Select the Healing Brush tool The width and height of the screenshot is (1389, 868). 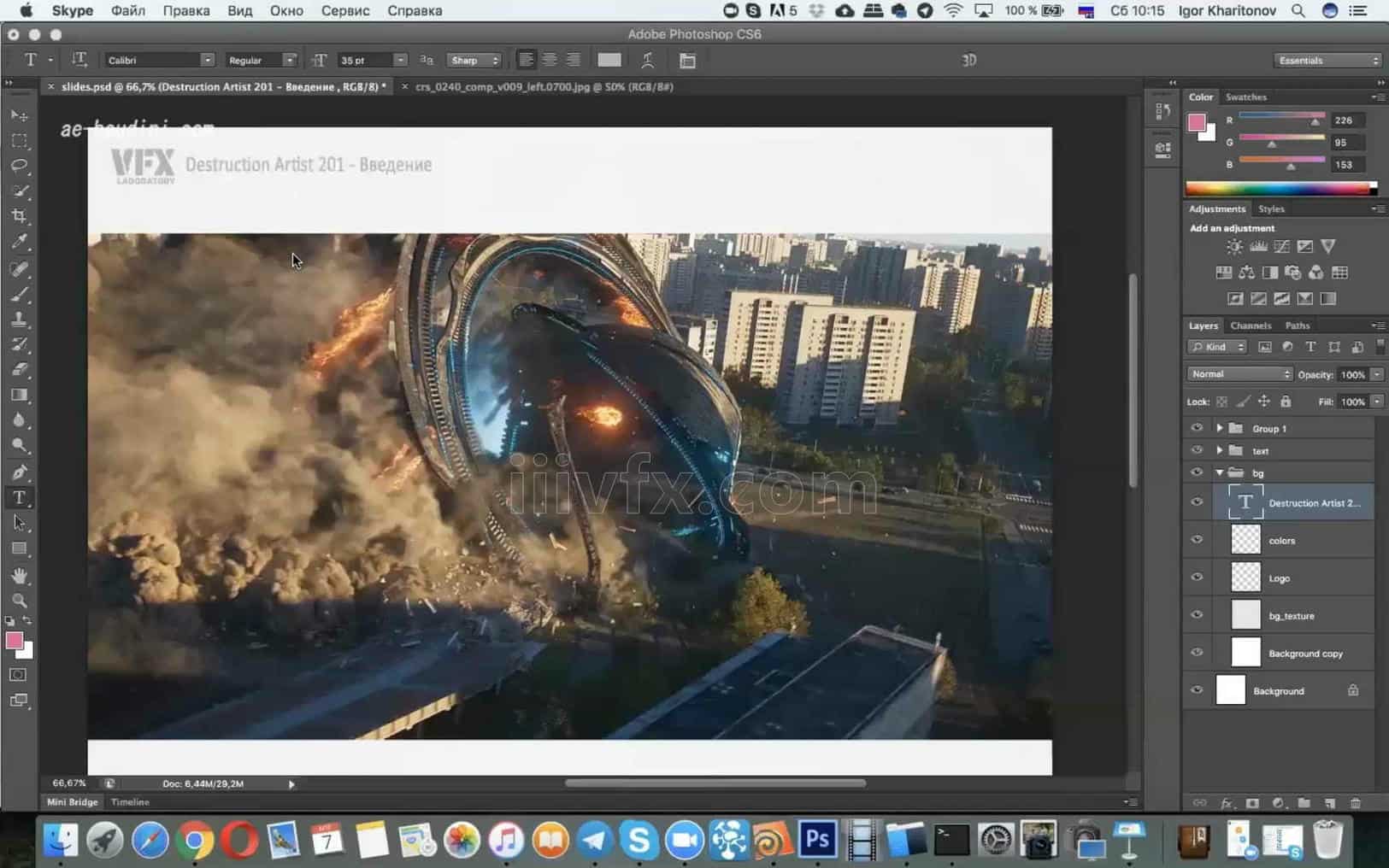coord(19,269)
